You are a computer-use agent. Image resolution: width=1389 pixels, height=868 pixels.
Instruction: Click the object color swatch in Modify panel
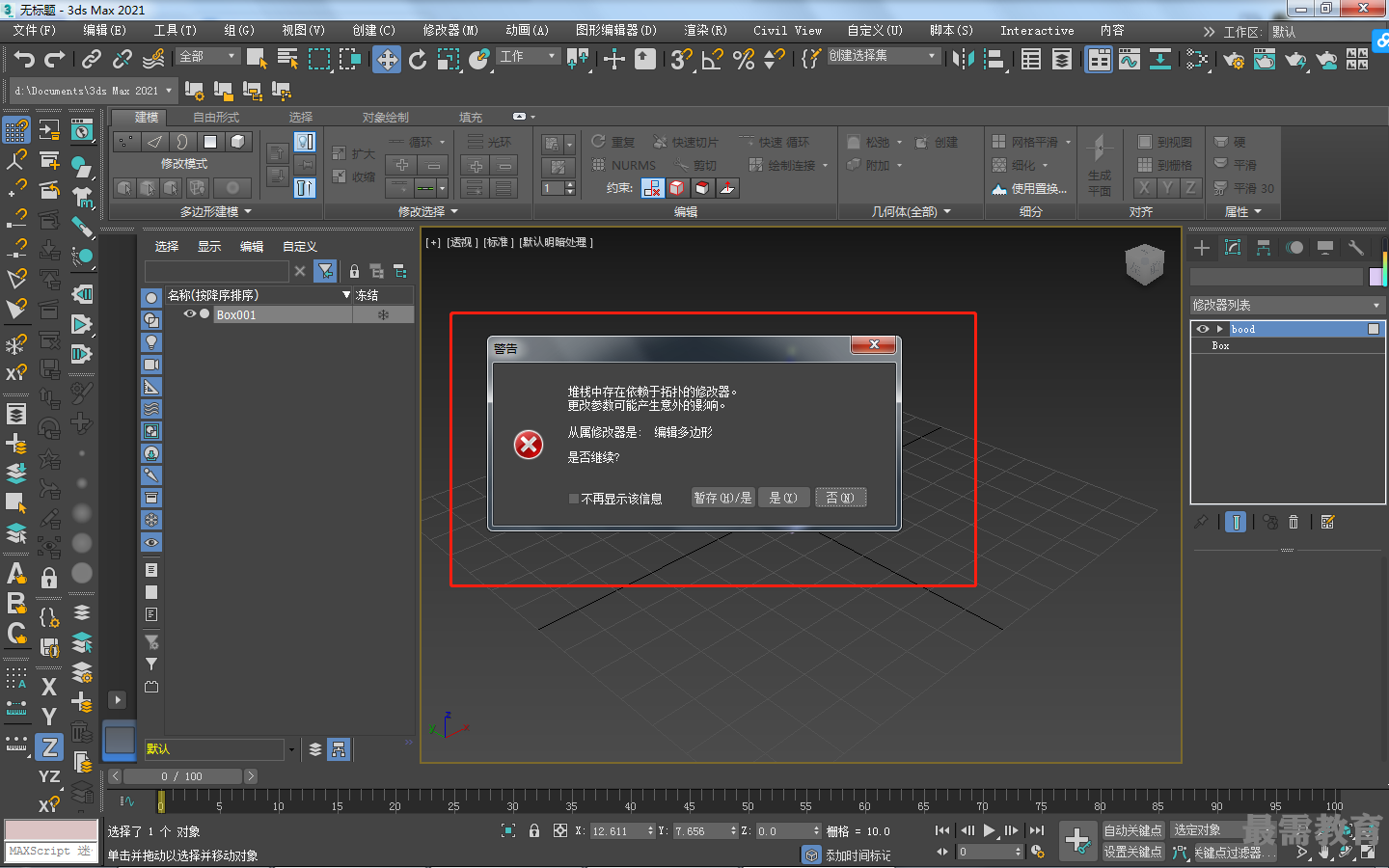pos(1376,277)
